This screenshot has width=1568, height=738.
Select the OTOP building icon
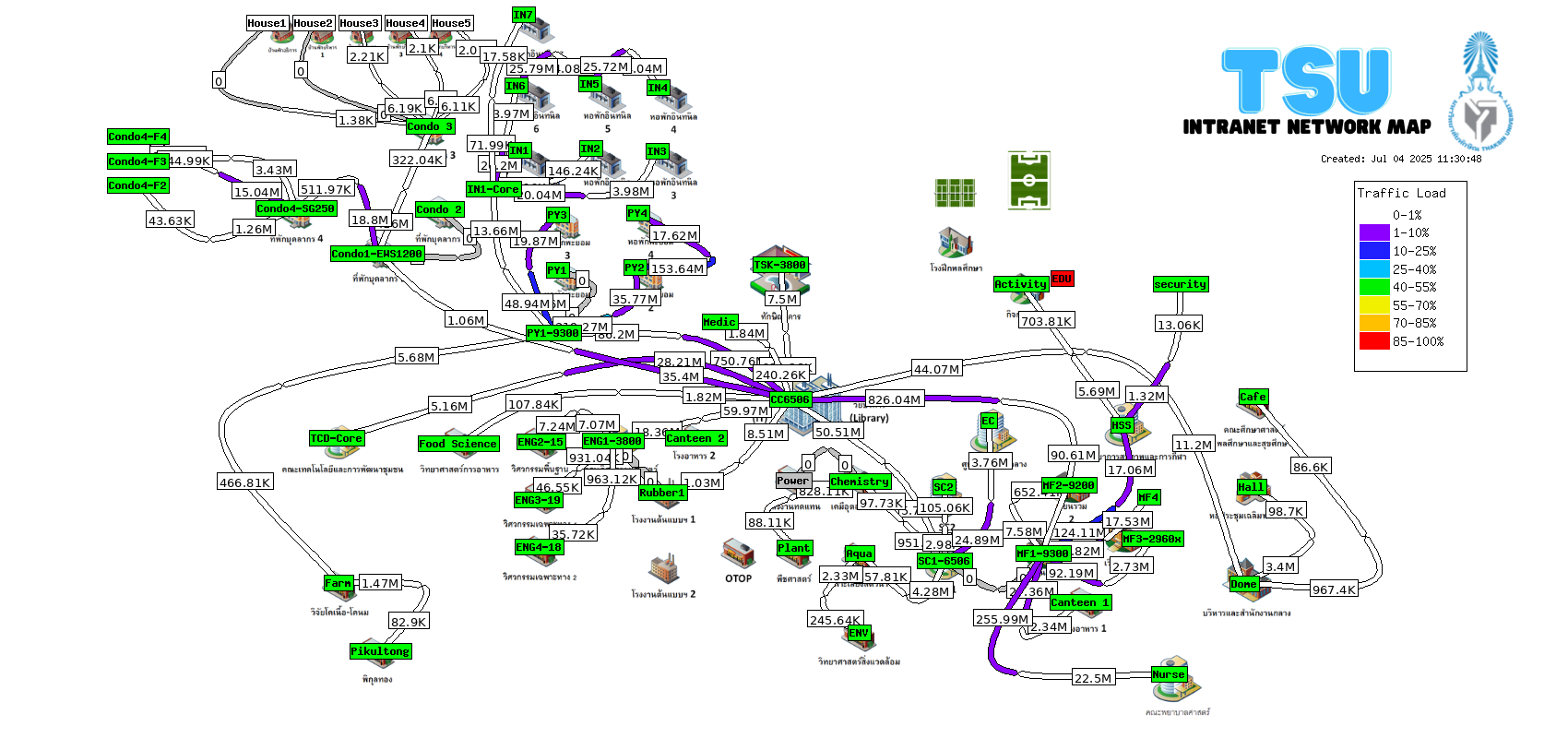point(739,554)
